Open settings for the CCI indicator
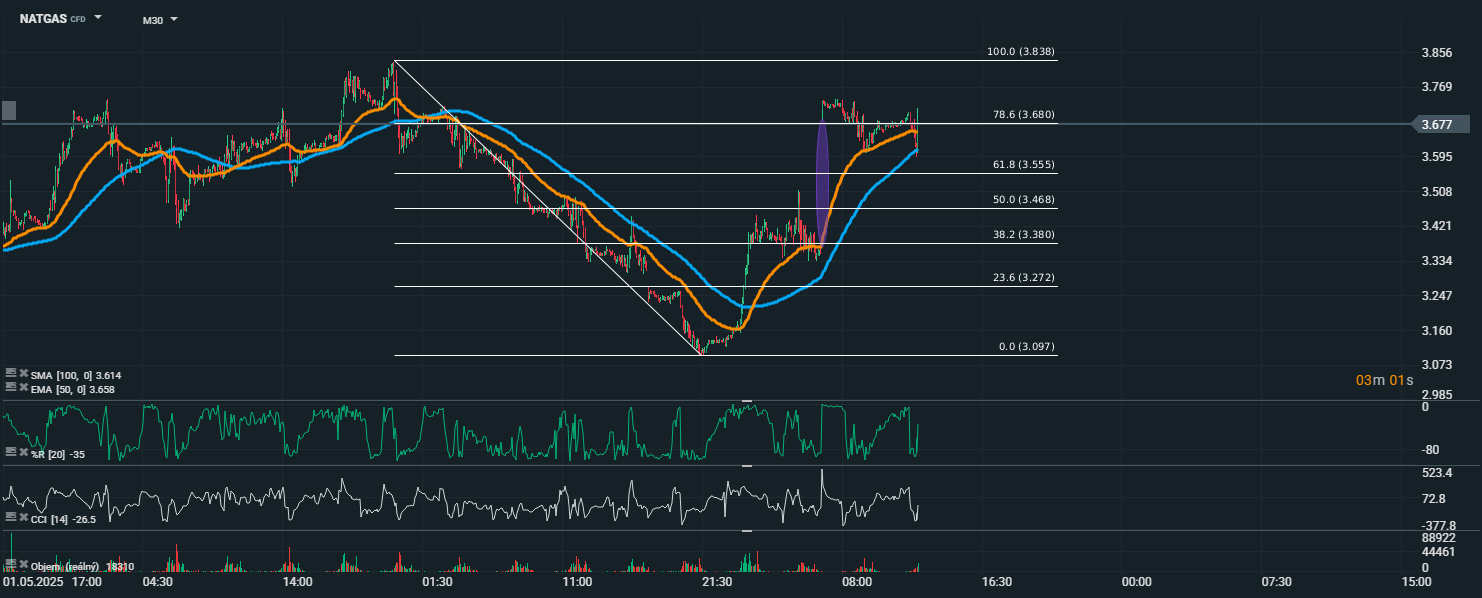The width and height of the screenshot is (1482, 598). [11, 517]
